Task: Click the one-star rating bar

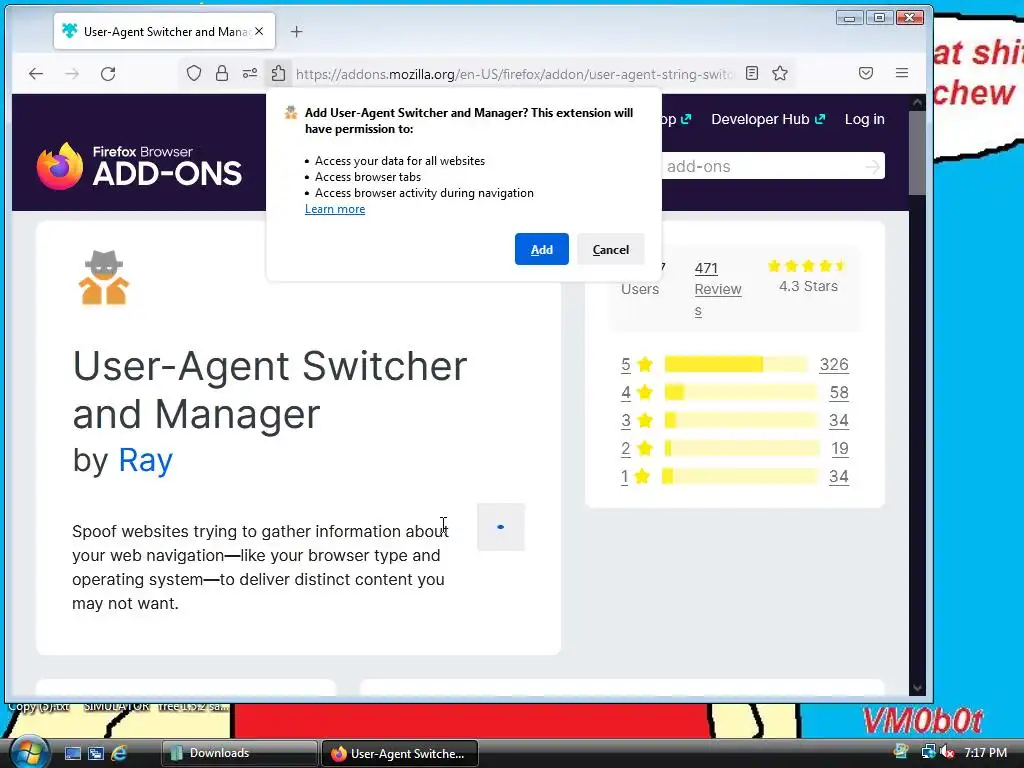Action: [739, 477]
